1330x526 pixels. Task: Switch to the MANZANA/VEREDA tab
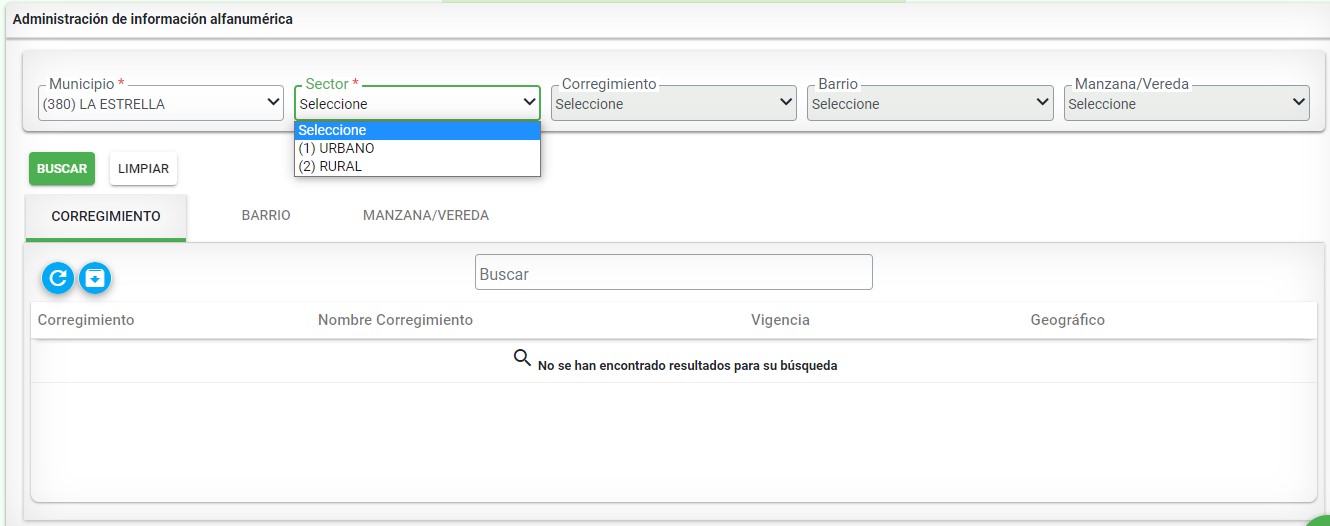pos(426,215)
